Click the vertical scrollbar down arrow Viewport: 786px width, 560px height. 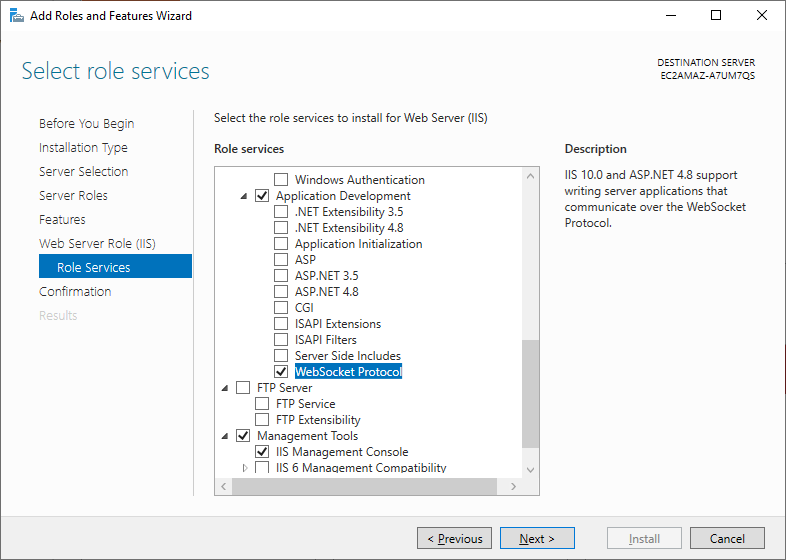530,468
